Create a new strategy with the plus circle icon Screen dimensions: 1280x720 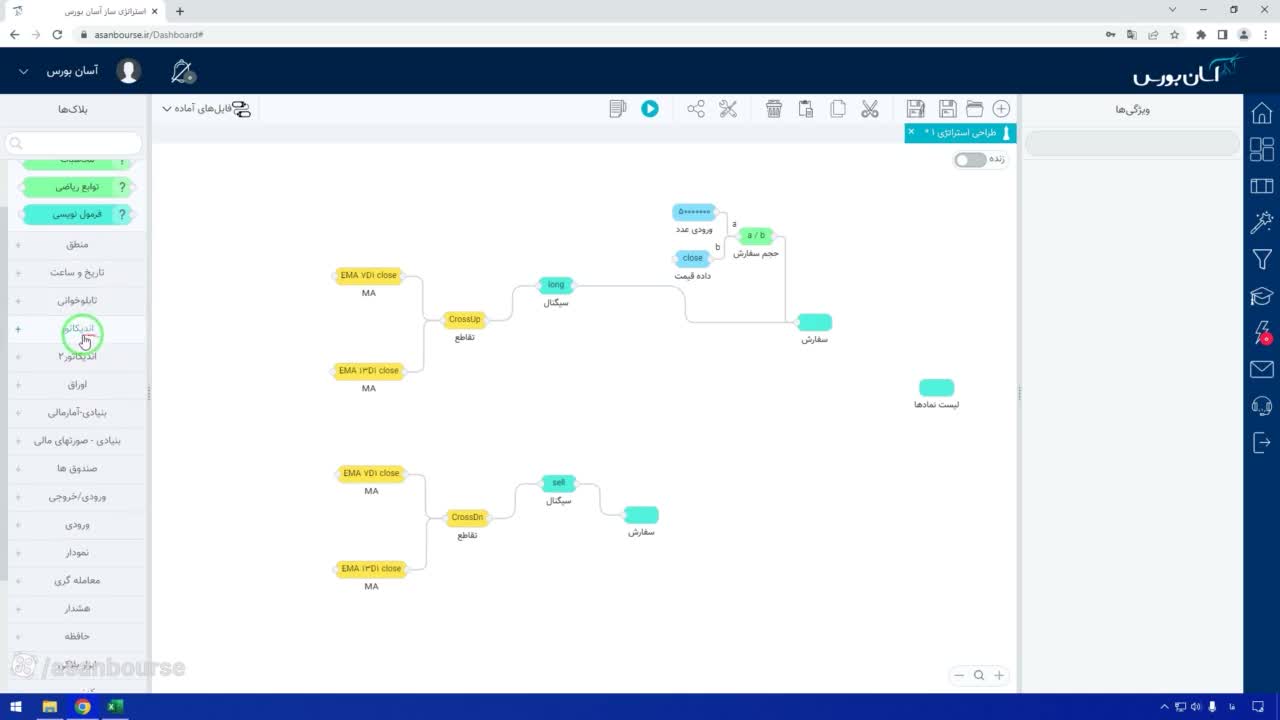(x=1001, y=109)
